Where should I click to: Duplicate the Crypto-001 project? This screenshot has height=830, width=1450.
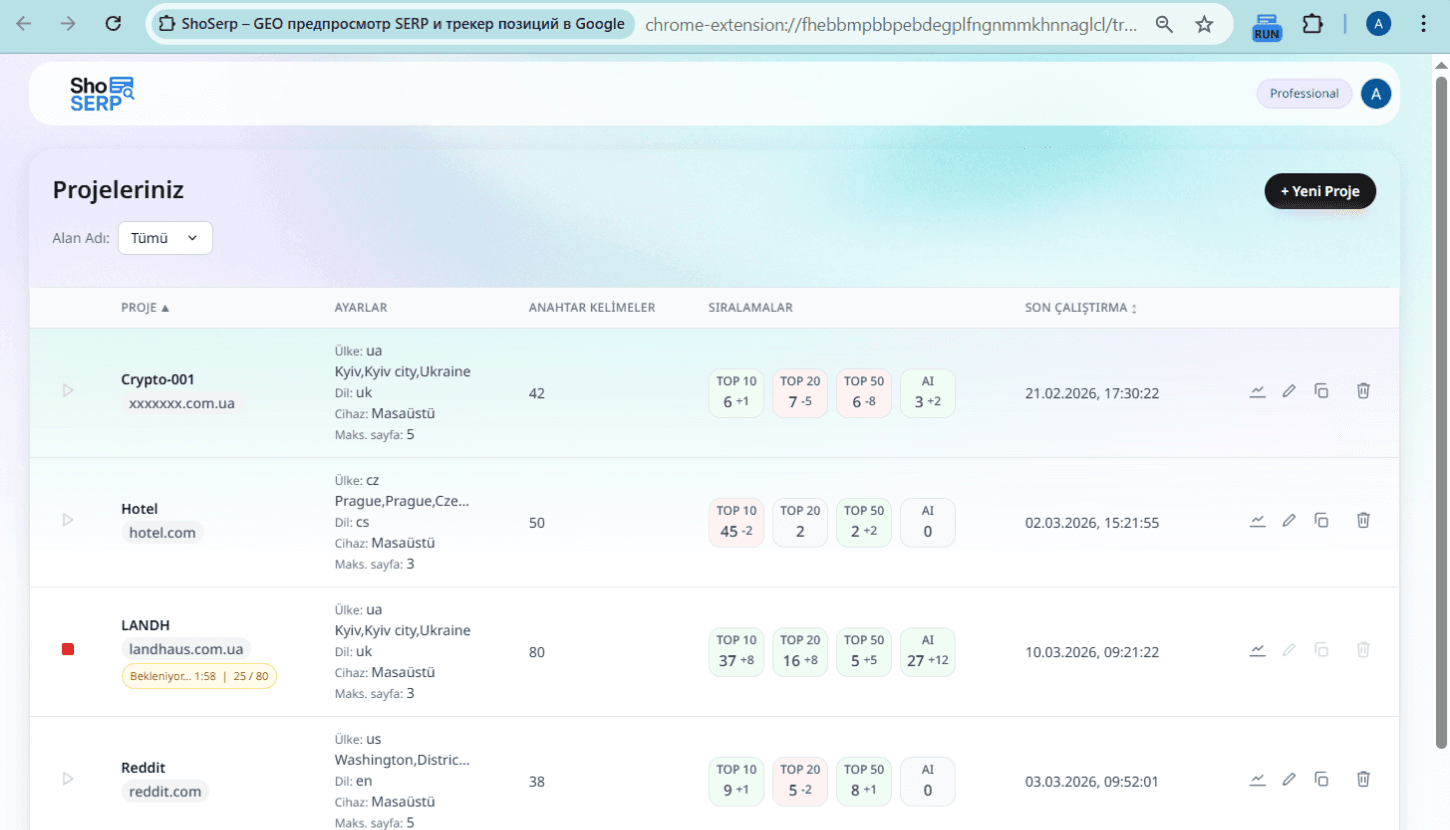pyautogui.click(x=1321, y=391)
